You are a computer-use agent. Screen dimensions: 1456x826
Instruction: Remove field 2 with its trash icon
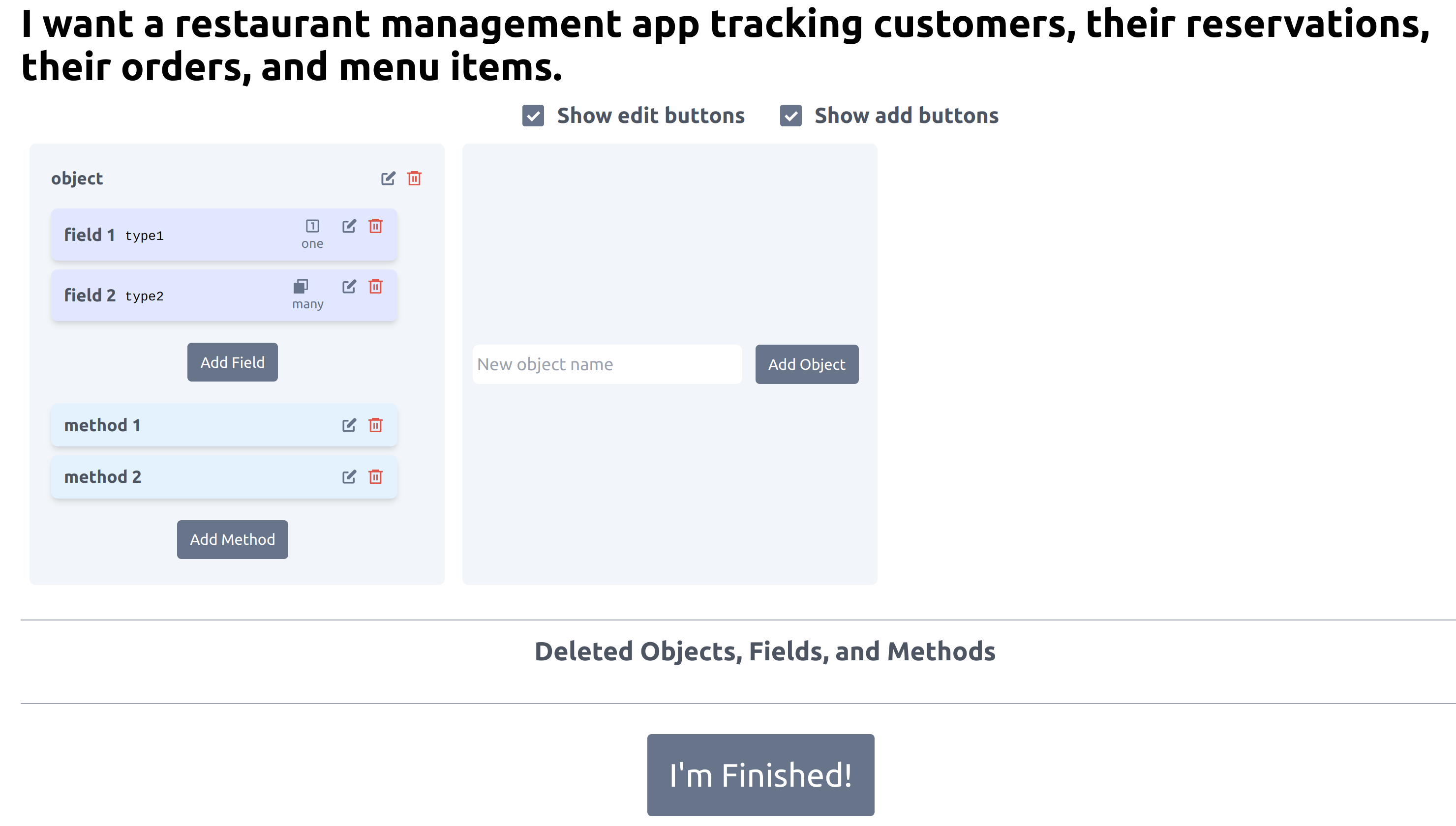click(x=376, y=287)
